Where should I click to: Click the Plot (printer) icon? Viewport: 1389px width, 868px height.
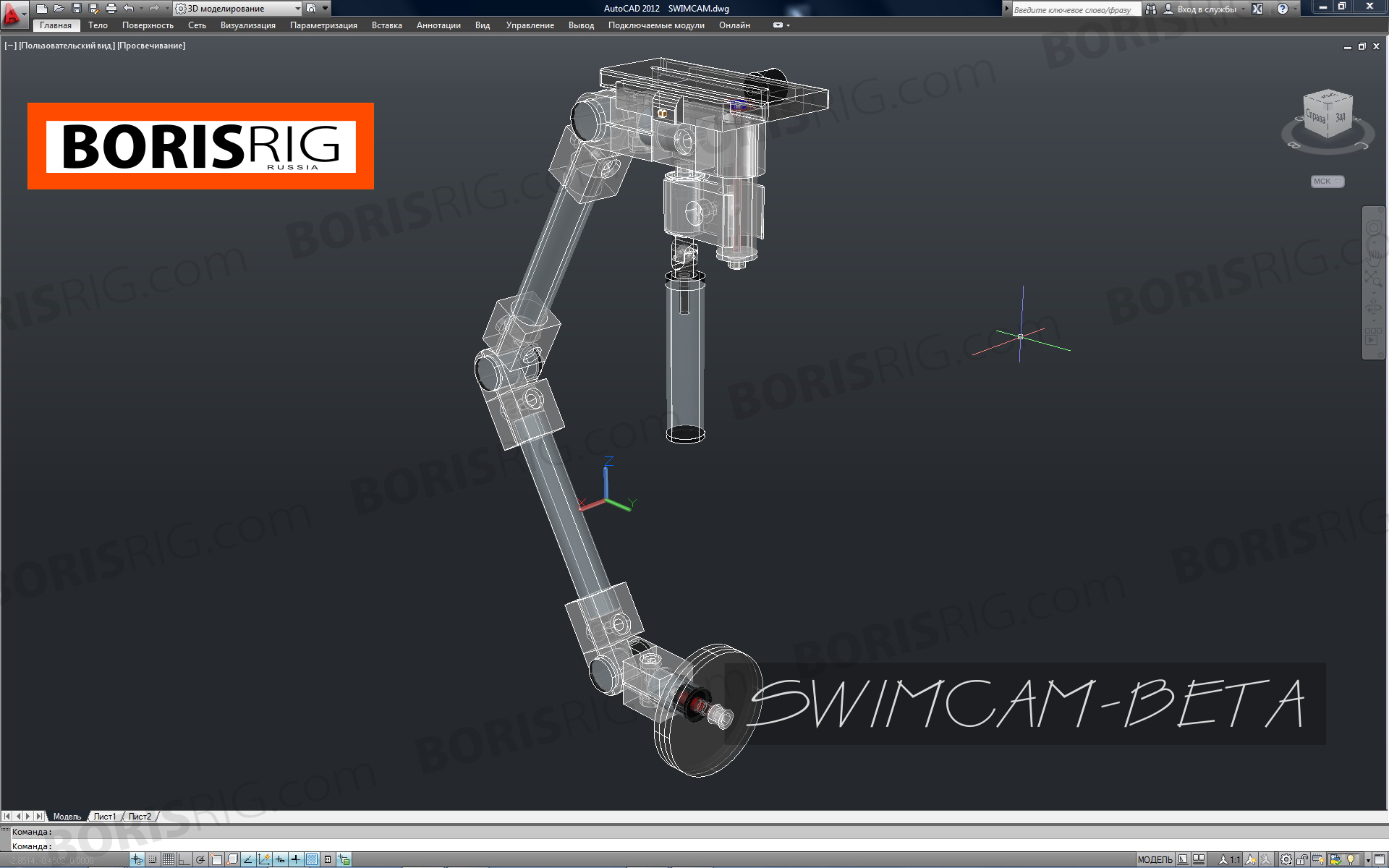click(x=111, y=9)
